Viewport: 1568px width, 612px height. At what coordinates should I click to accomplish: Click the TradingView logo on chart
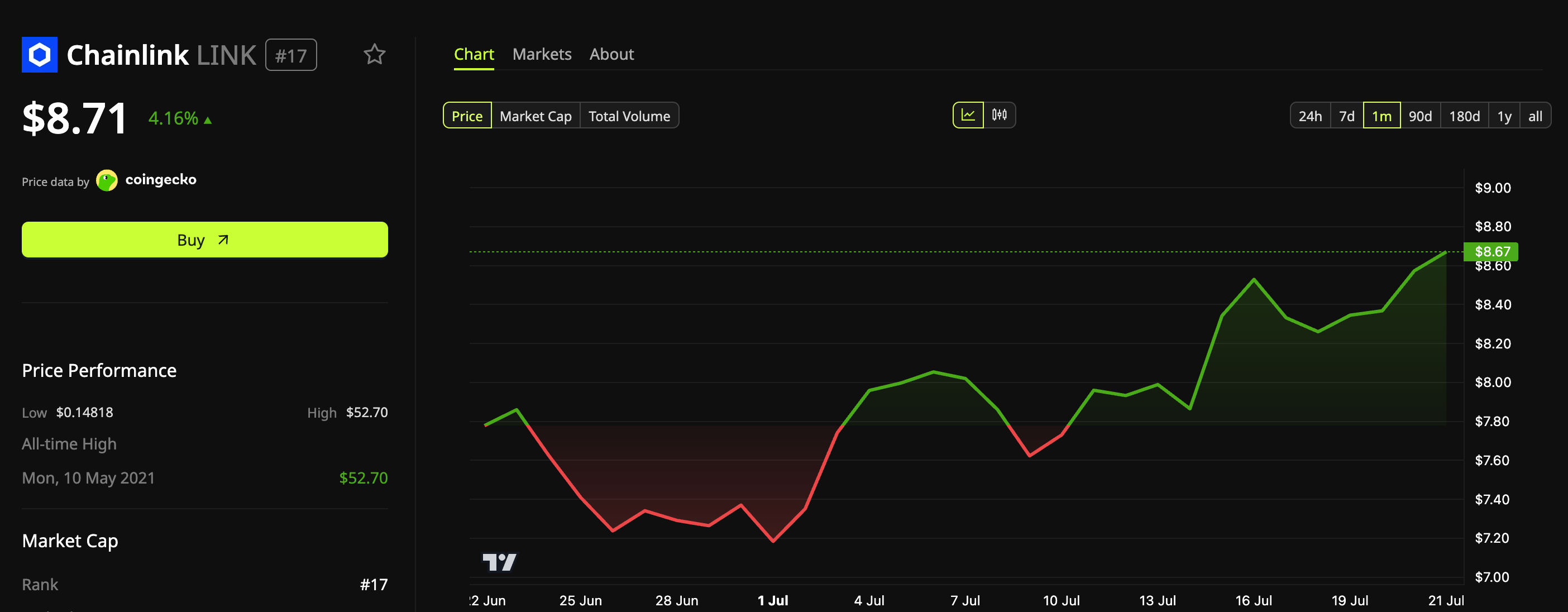point(499,561)
